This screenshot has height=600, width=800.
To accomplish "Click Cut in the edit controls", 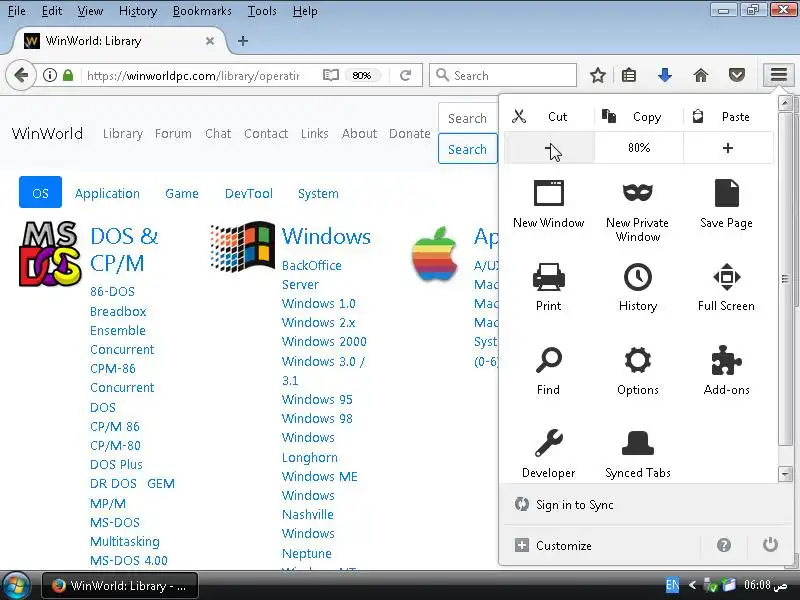I will 549,117.
